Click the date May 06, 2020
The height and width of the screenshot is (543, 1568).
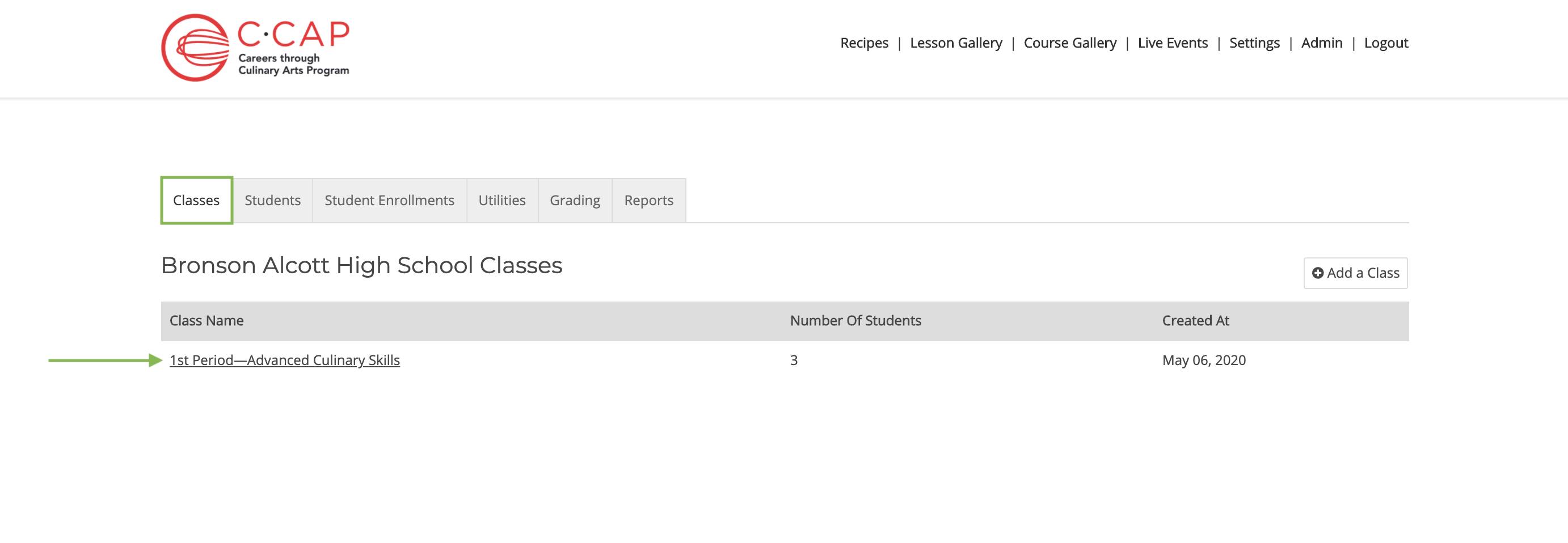pos(1203,360)
